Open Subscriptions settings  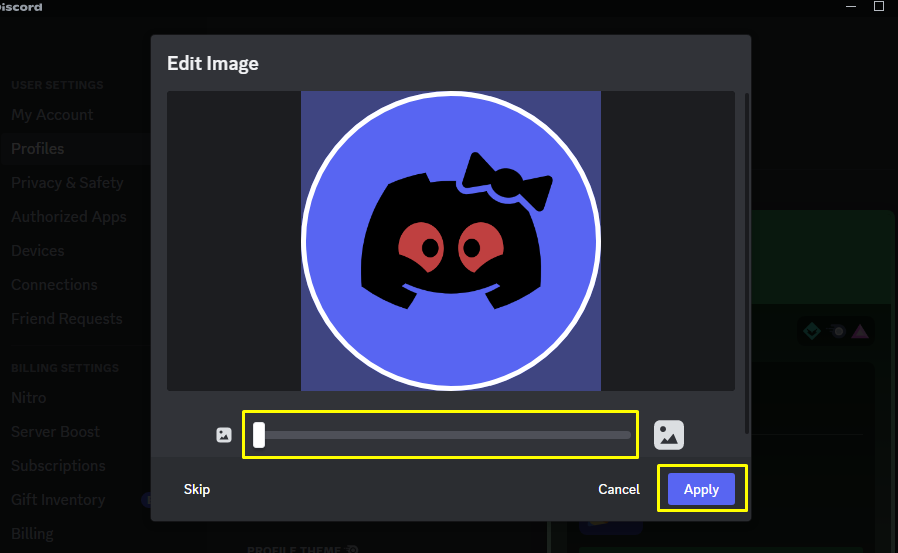[x=58, y=466]
